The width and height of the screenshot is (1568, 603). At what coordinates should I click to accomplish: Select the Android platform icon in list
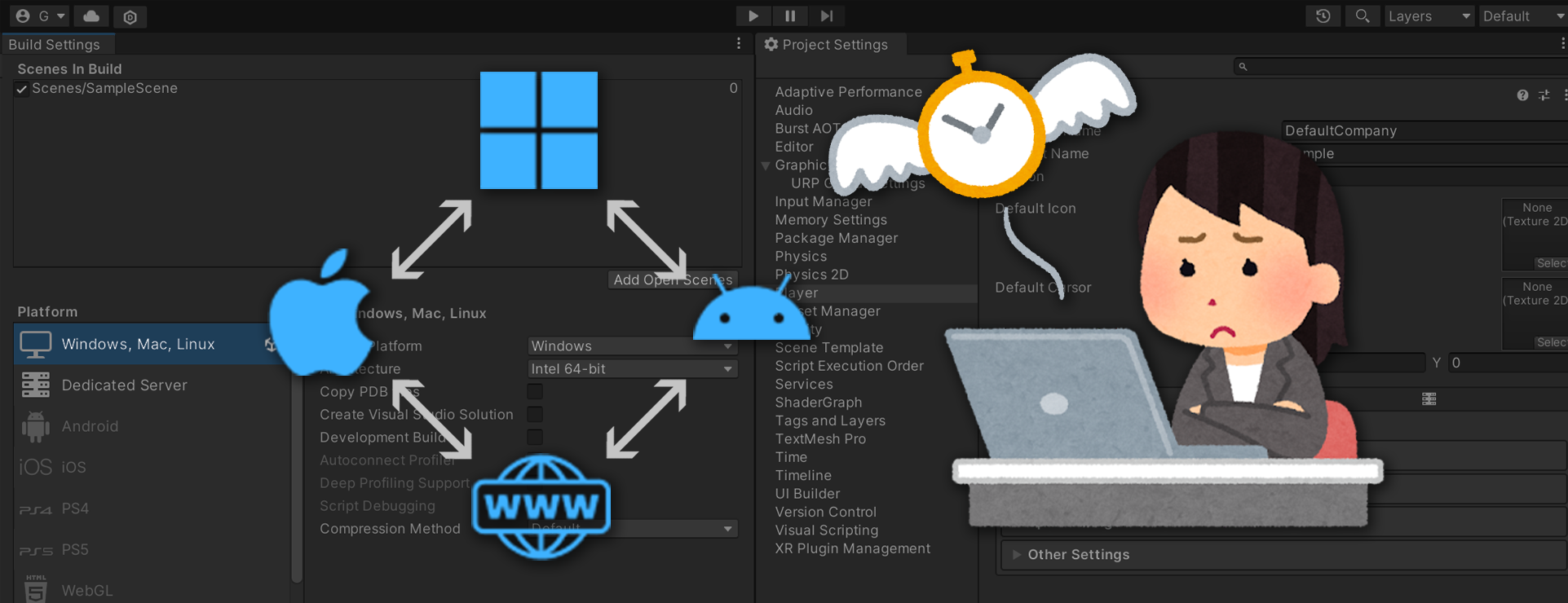click(x=36, y=426)
